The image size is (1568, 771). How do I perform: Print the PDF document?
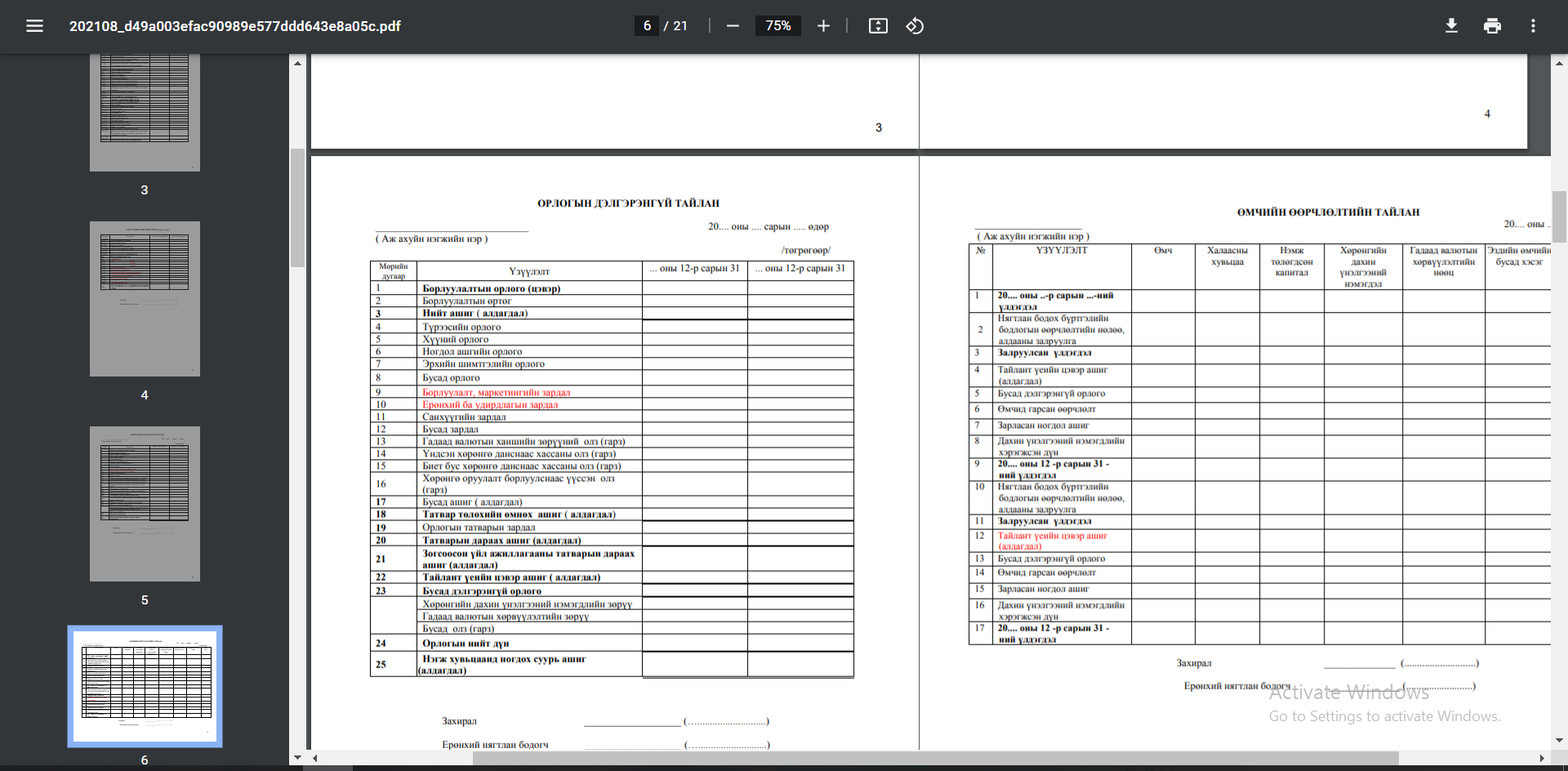1492,26
